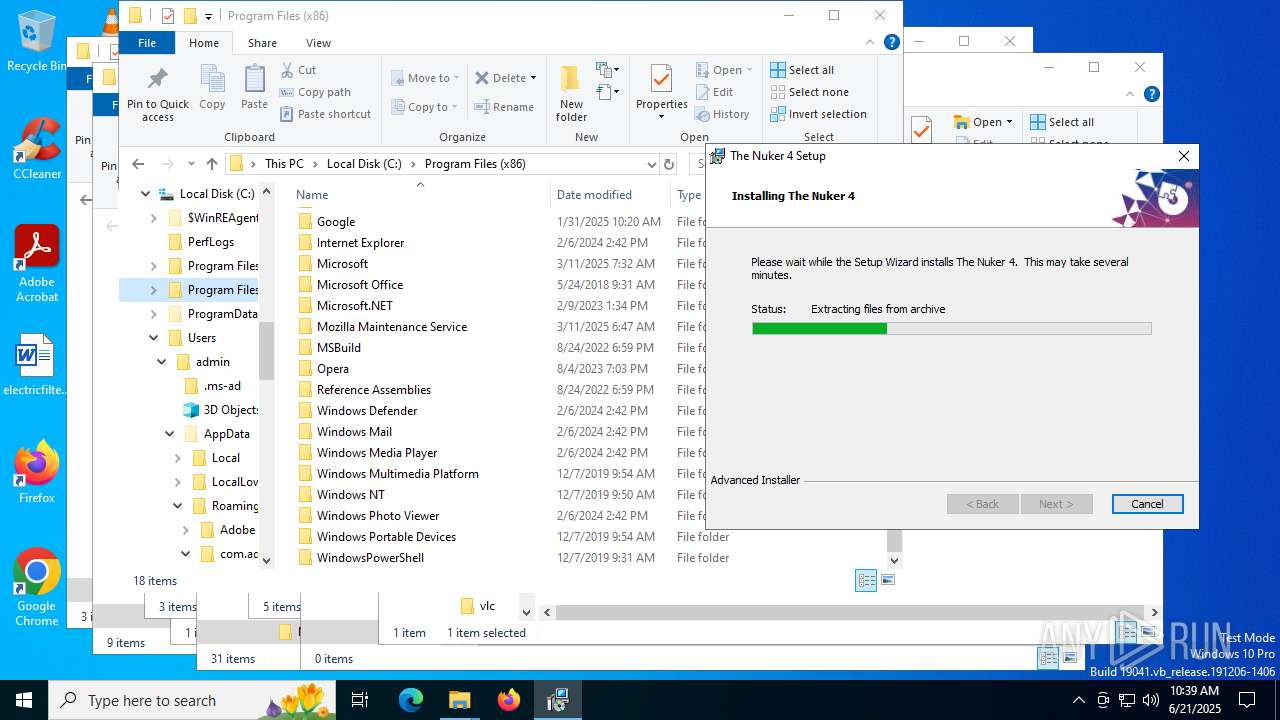Select the WindowsPowerShell folder

tap(370, 558)
